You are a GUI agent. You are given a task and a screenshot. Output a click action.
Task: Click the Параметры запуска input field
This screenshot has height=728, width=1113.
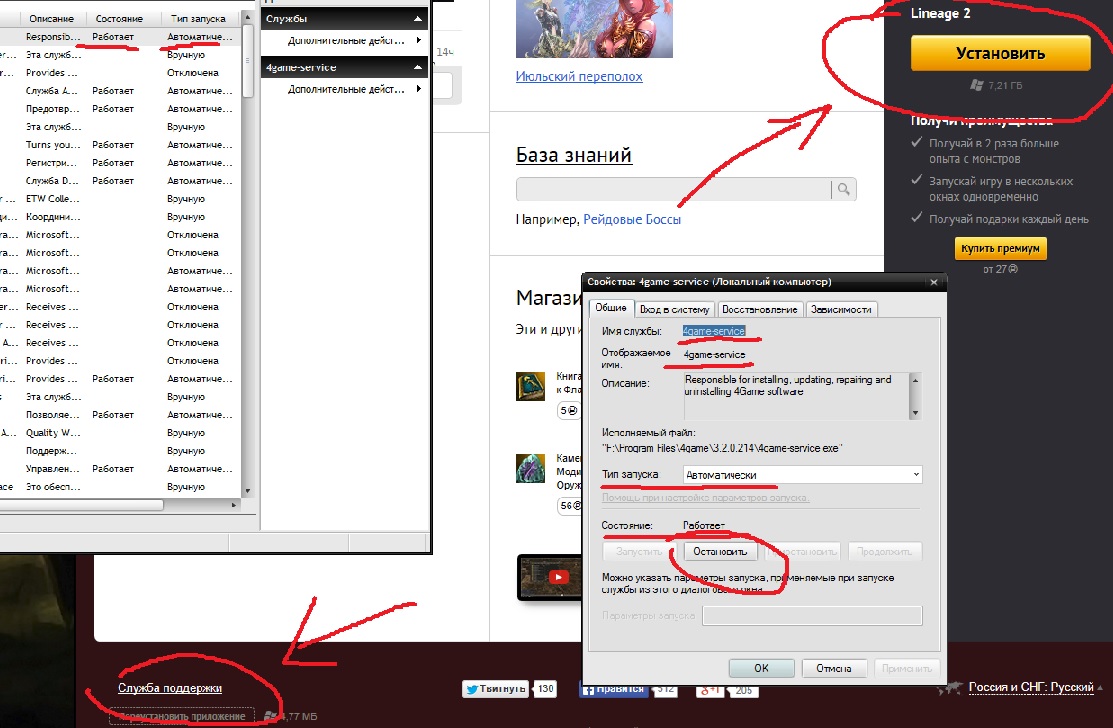coord(812,615)
